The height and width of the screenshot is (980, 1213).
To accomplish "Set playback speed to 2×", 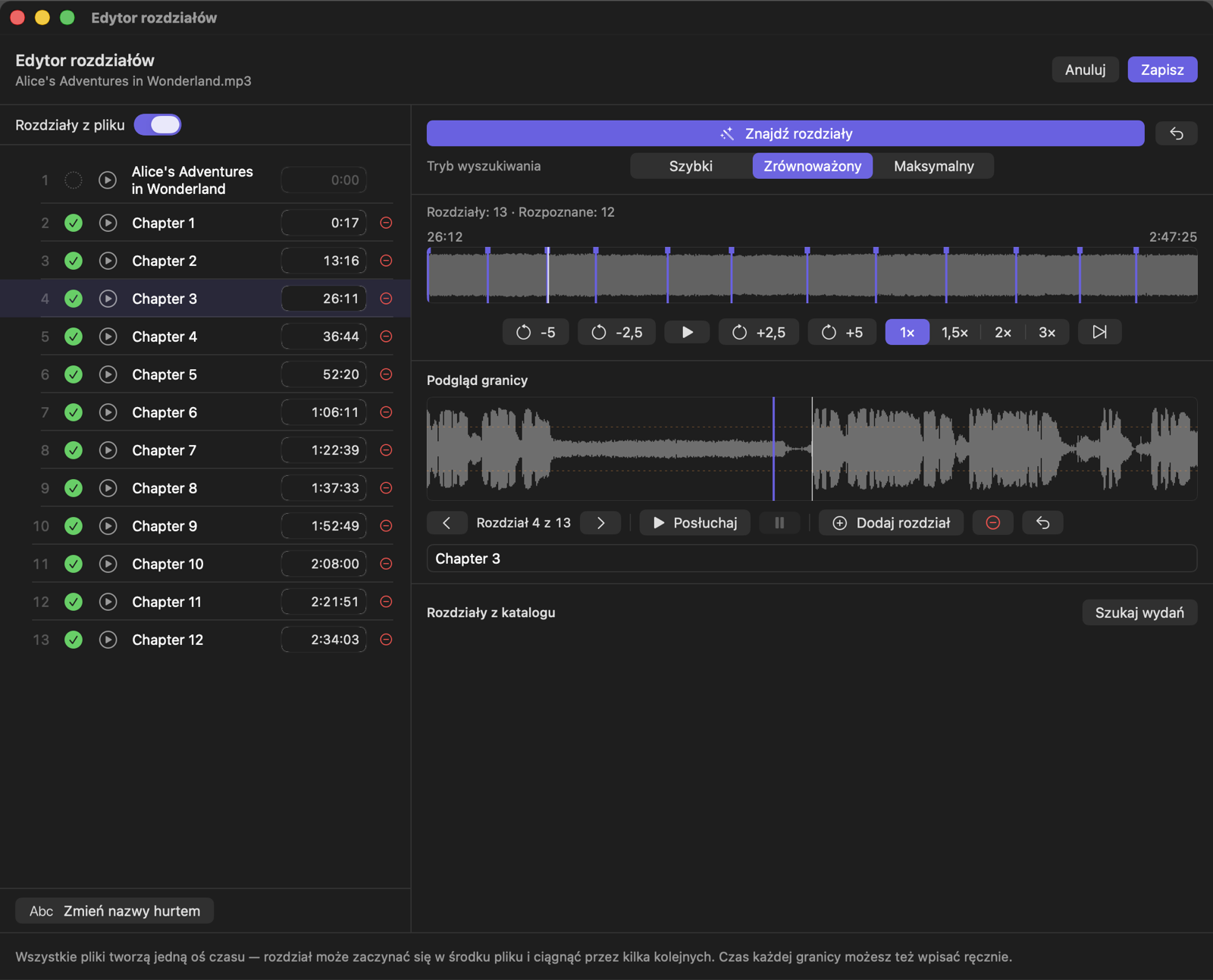I will click(x=1003, y=332).
